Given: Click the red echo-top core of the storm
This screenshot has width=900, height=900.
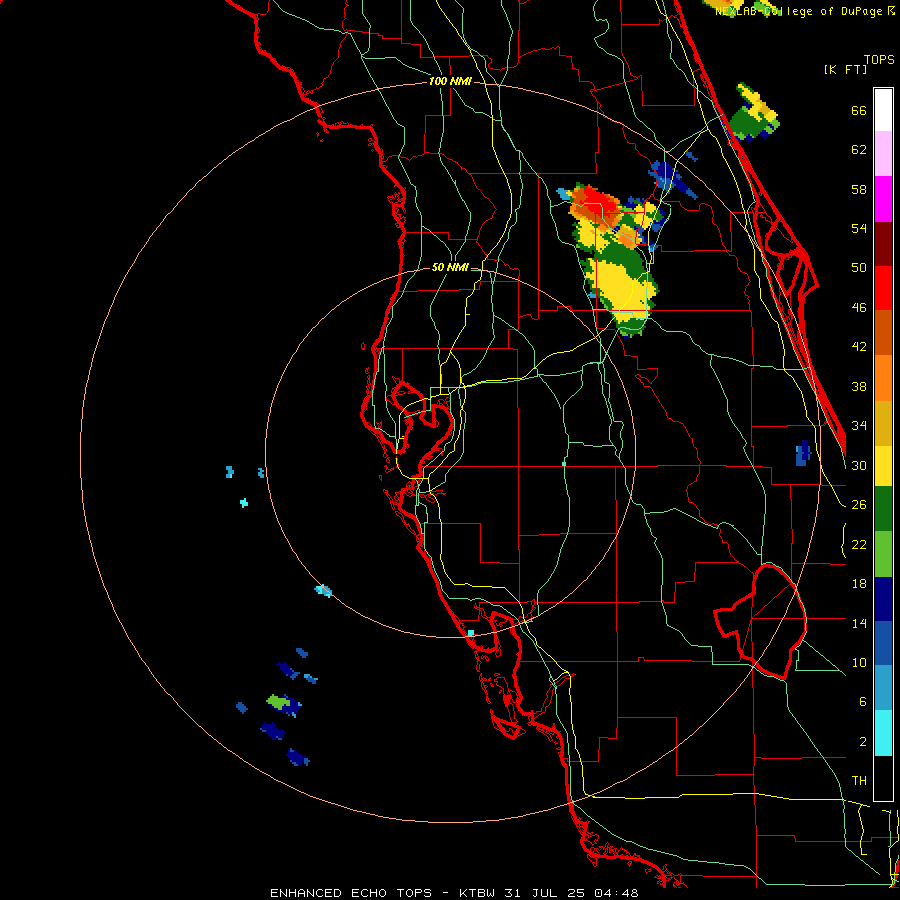Looking at the screenshot, I should (600, 200).
